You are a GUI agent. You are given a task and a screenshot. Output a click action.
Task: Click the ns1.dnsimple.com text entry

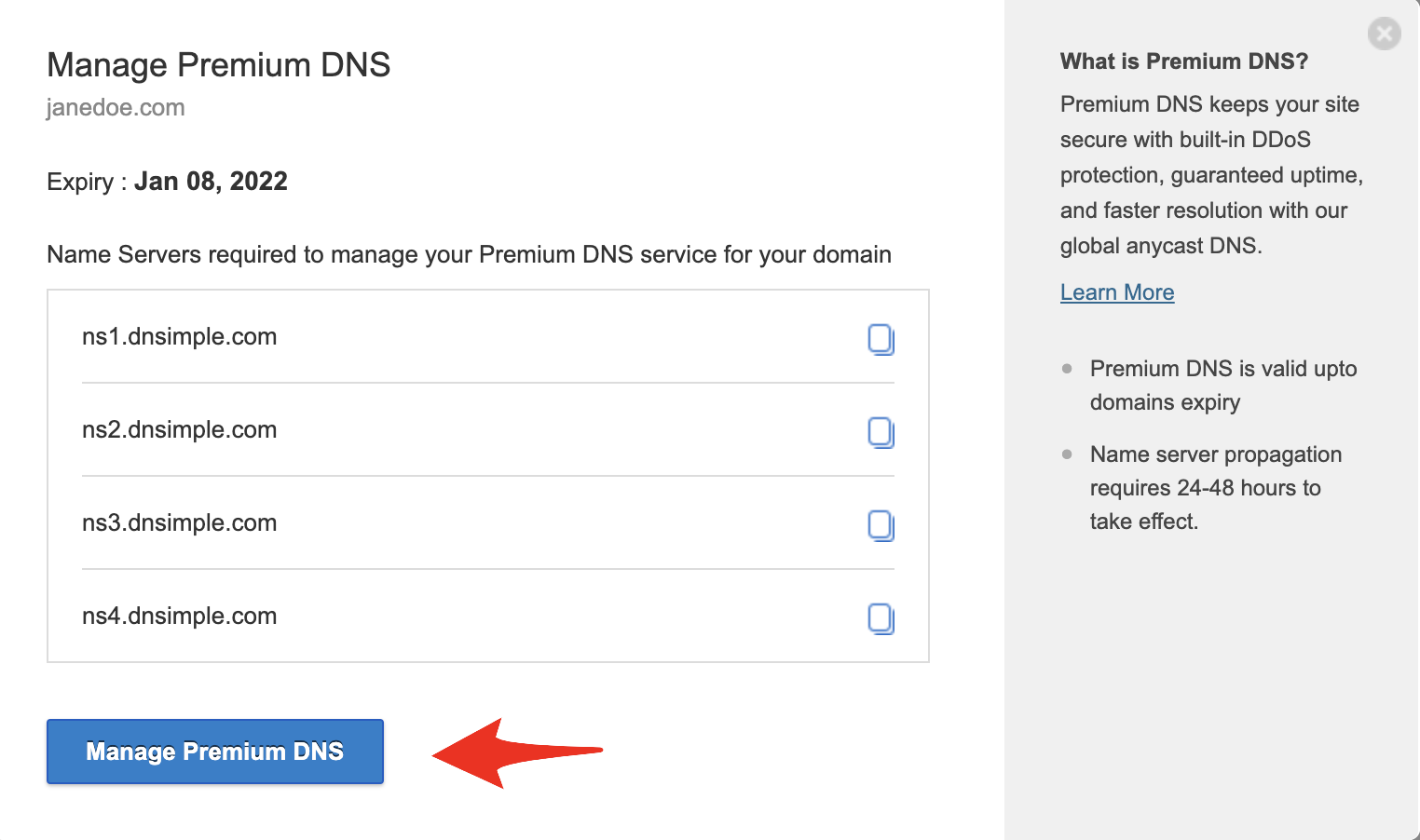(x=180, y=337)
